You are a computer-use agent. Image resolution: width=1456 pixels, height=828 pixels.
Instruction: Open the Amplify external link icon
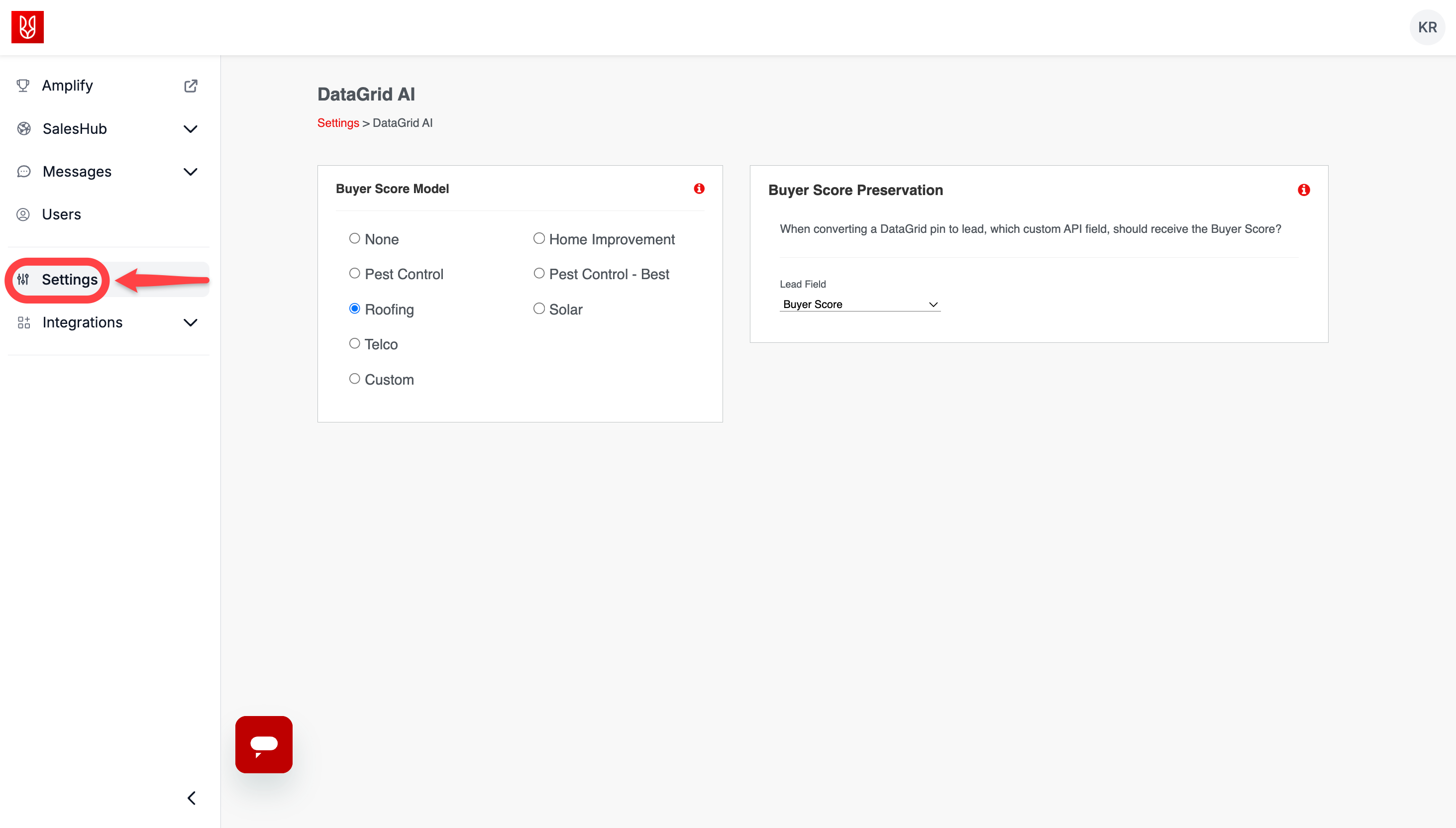(x=191, y=86)
